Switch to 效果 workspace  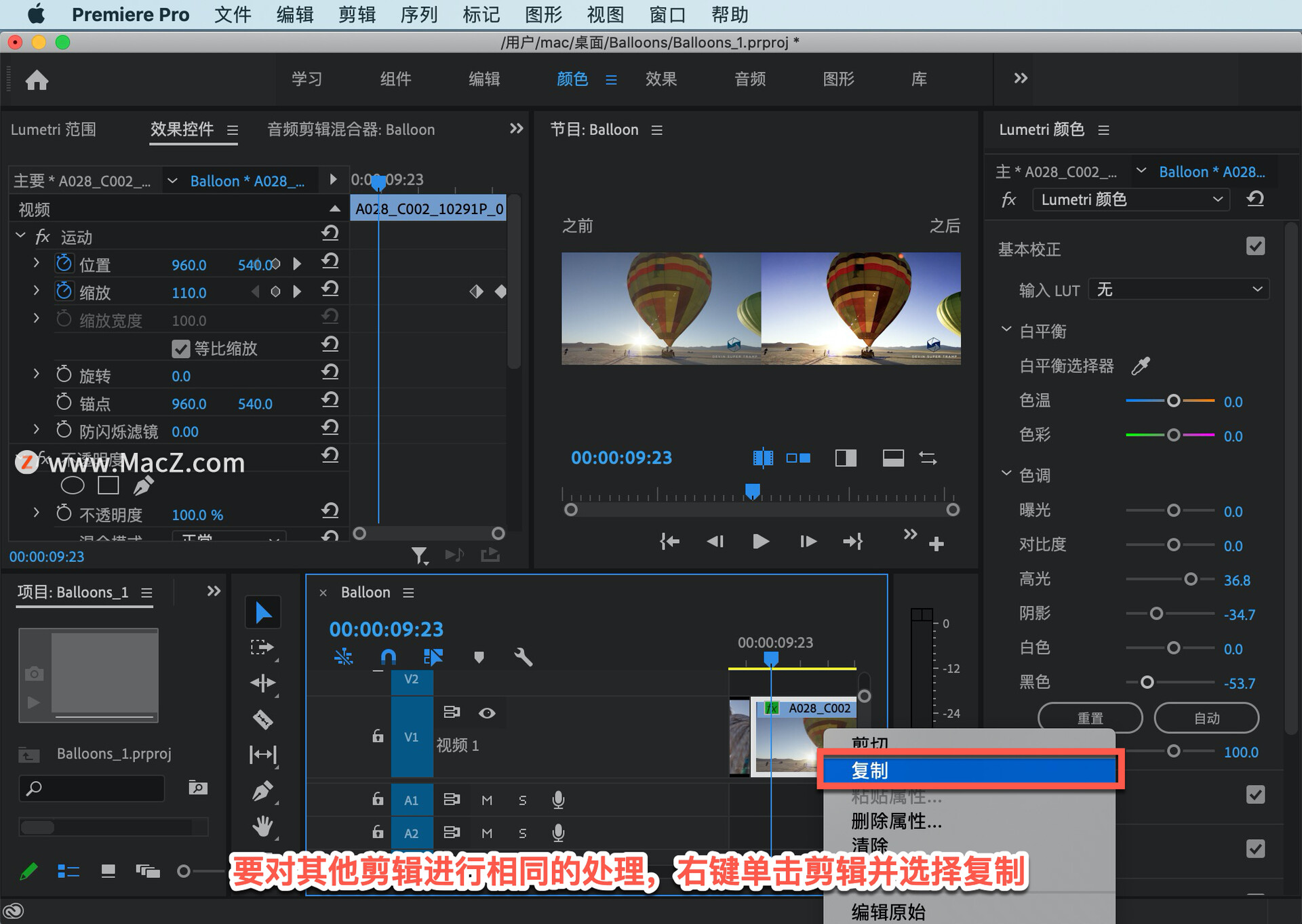coord(661,79)
